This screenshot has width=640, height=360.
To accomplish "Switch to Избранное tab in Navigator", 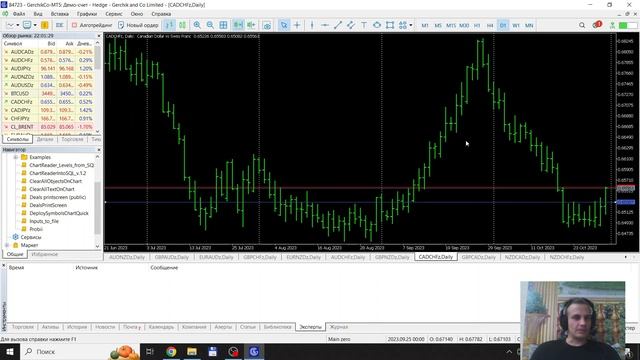I will point(44,254).
